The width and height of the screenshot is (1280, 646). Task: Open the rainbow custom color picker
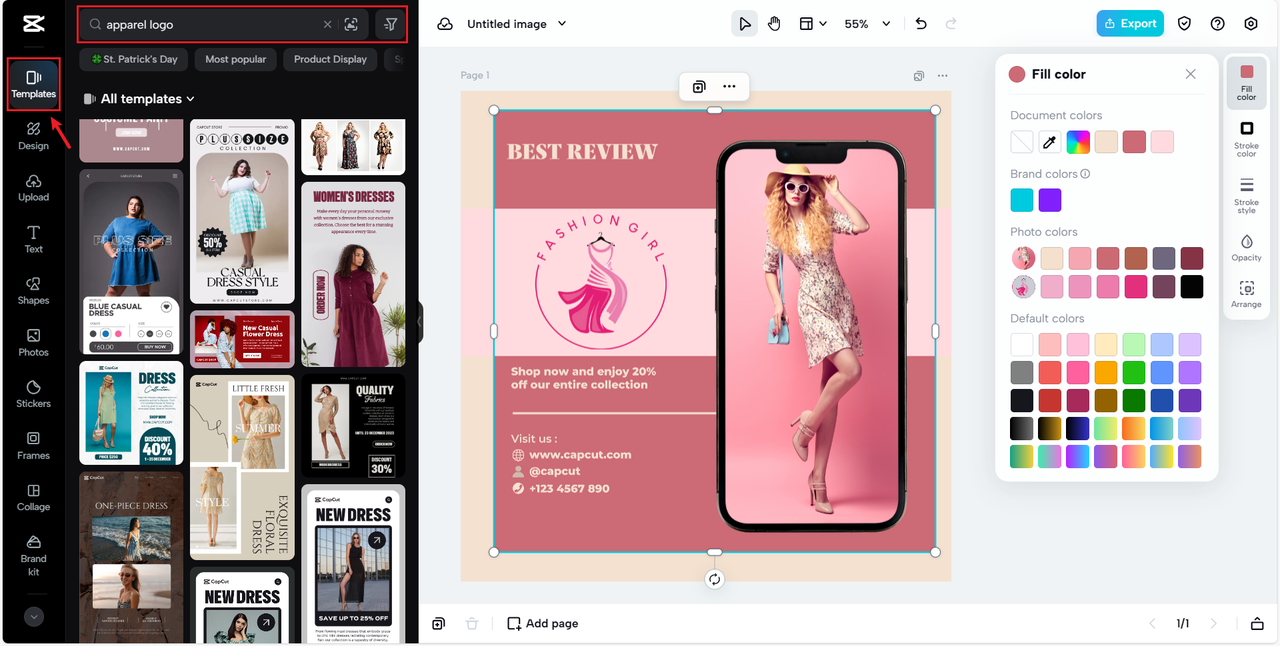coord(1078,142)
